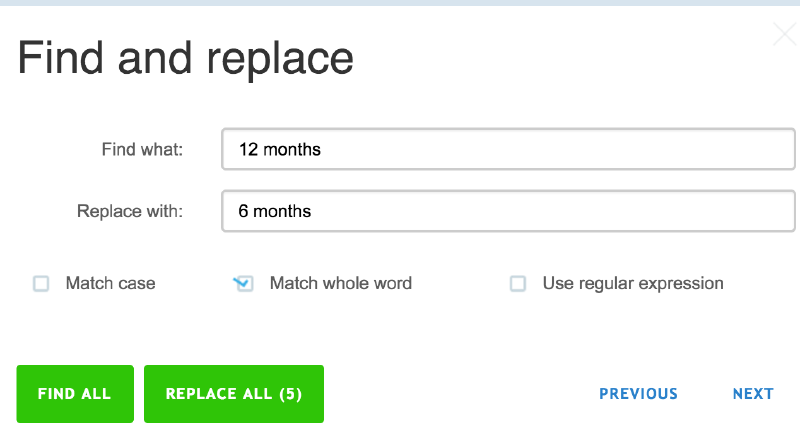Click empty space inside the Replace with box
Viewport: 800px width, 437px height.
point(600,212)
